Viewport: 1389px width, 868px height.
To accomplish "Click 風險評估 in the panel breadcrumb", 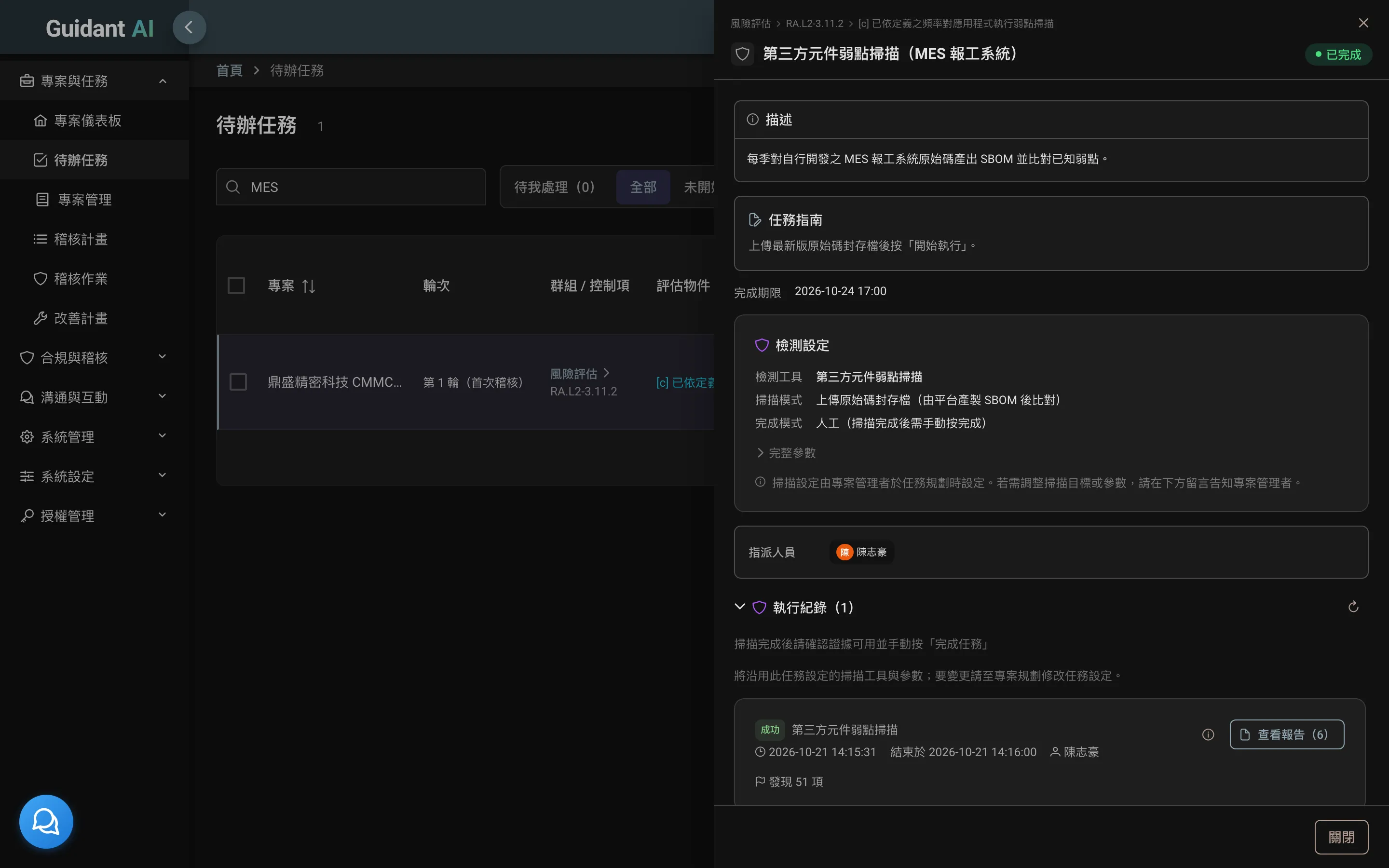I will [750, 24].
